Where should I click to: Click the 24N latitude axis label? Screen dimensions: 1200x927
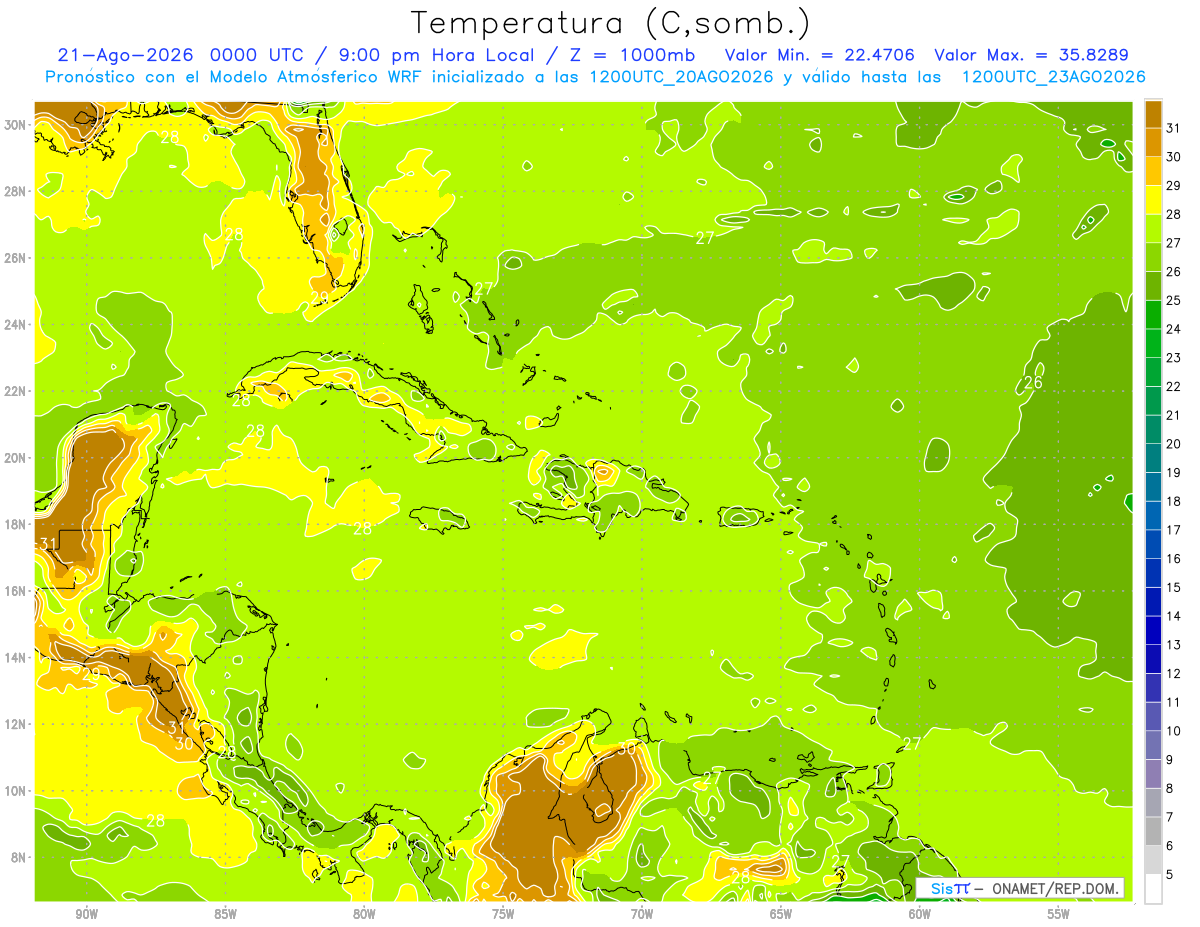click(15, 324)
